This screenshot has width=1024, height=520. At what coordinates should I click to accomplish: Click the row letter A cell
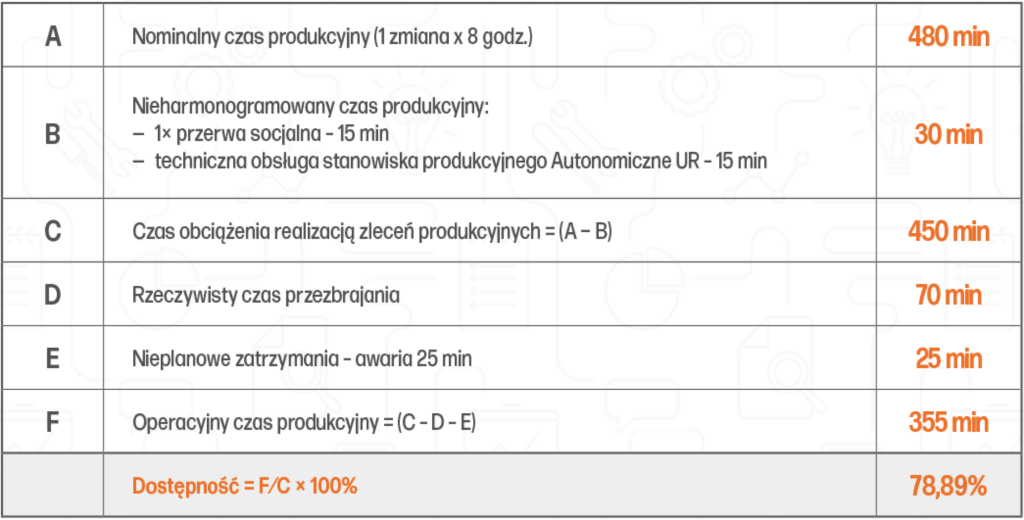click(x=53, y=38)
